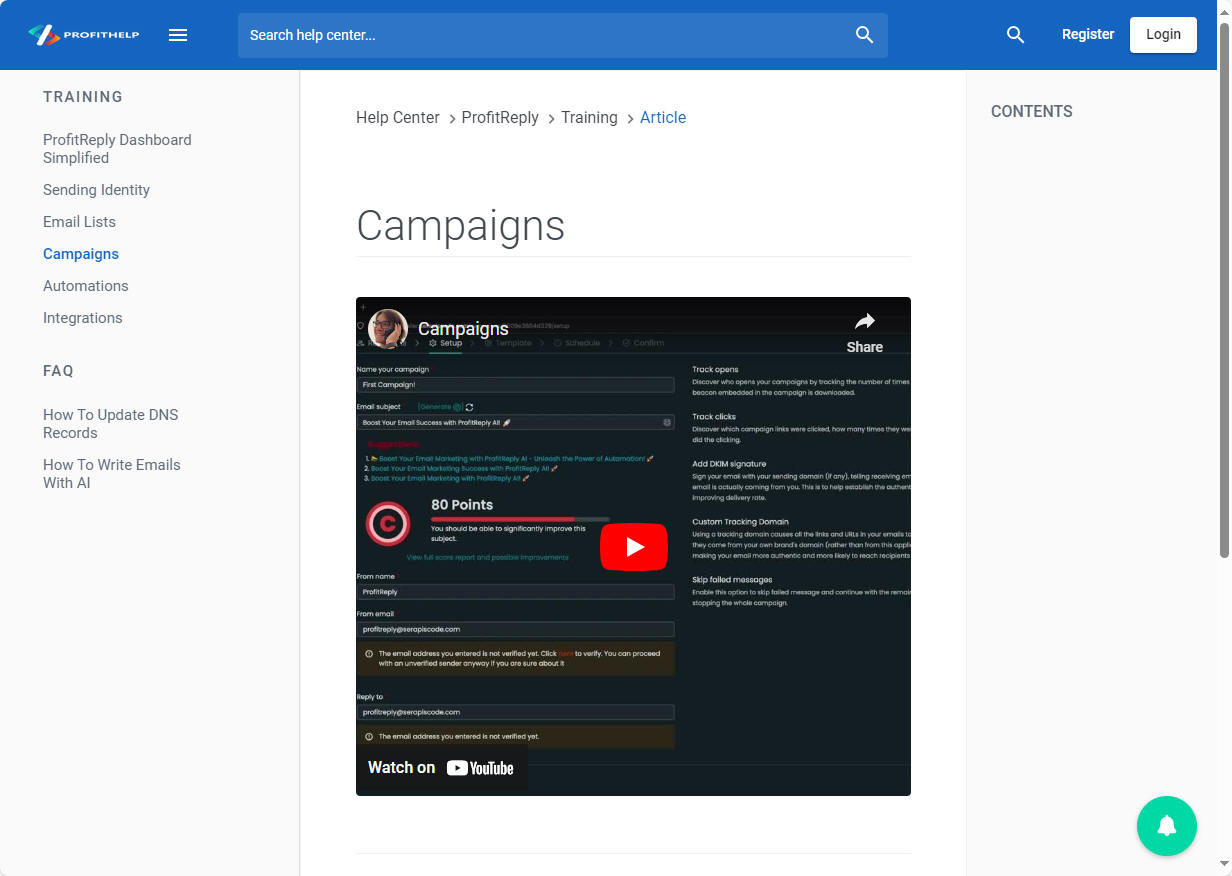Go to ProfitReply breadcrumb
The width and height of the screenshot is (1232, 876).
pyautogui.click(x=500, y=118)
